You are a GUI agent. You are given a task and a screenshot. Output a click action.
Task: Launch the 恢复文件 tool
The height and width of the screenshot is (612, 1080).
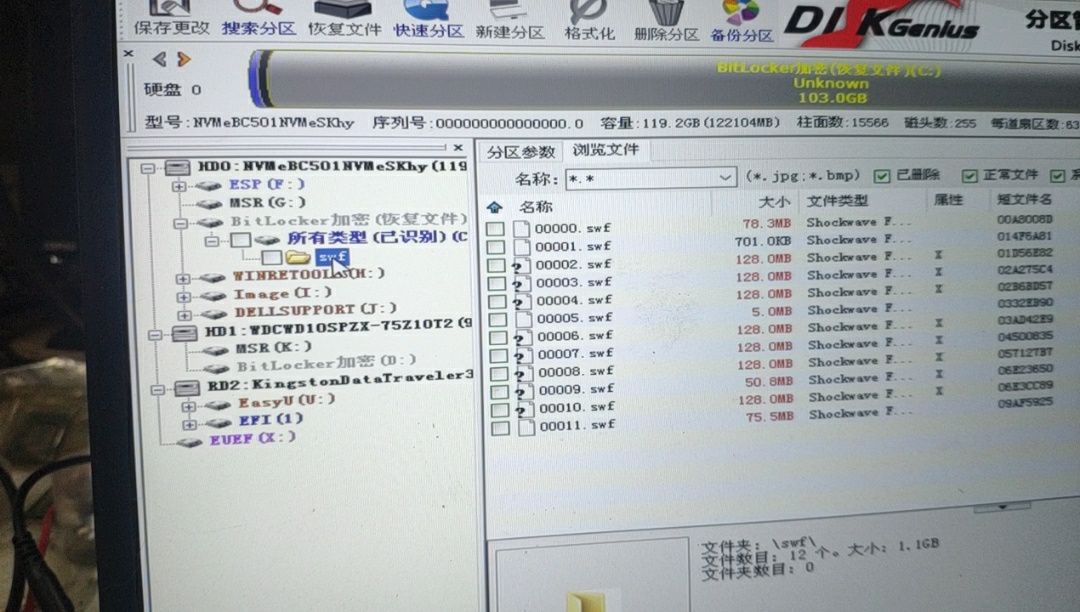(344, 17)
